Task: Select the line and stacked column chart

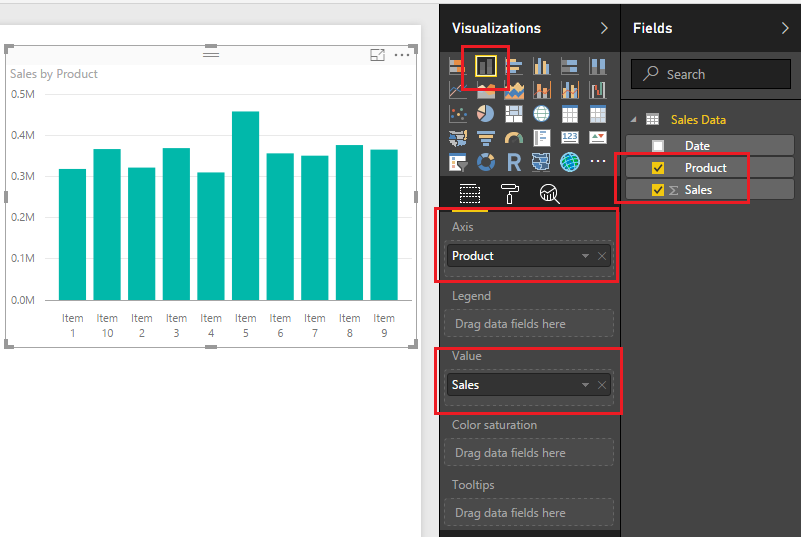Action: [541, 90]
